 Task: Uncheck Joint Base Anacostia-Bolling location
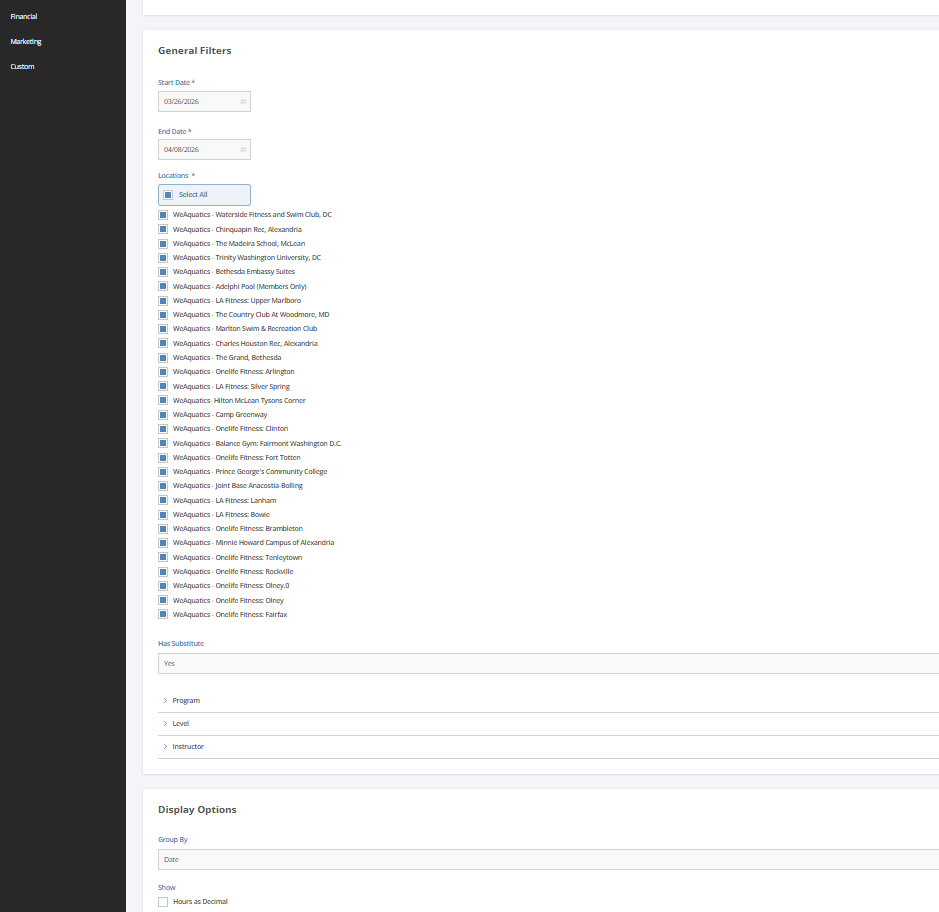coord(163,486)
